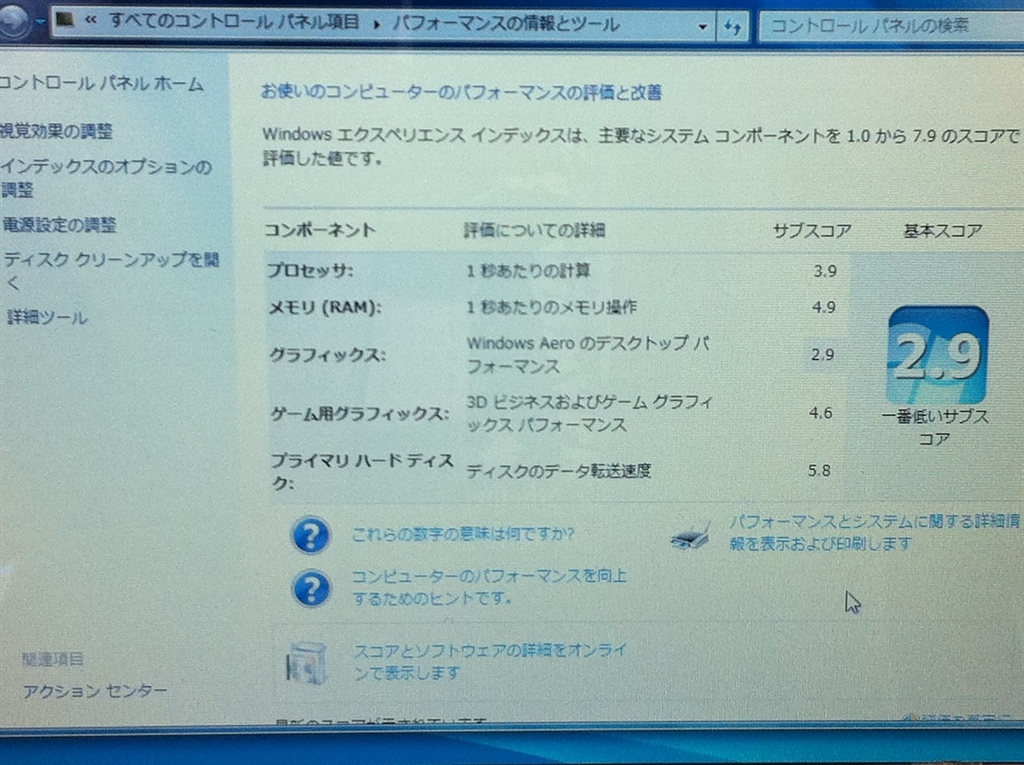Click the 関連項目 sidebar heading
This screenshot has height=765, width=1024.
click(53, 659)
